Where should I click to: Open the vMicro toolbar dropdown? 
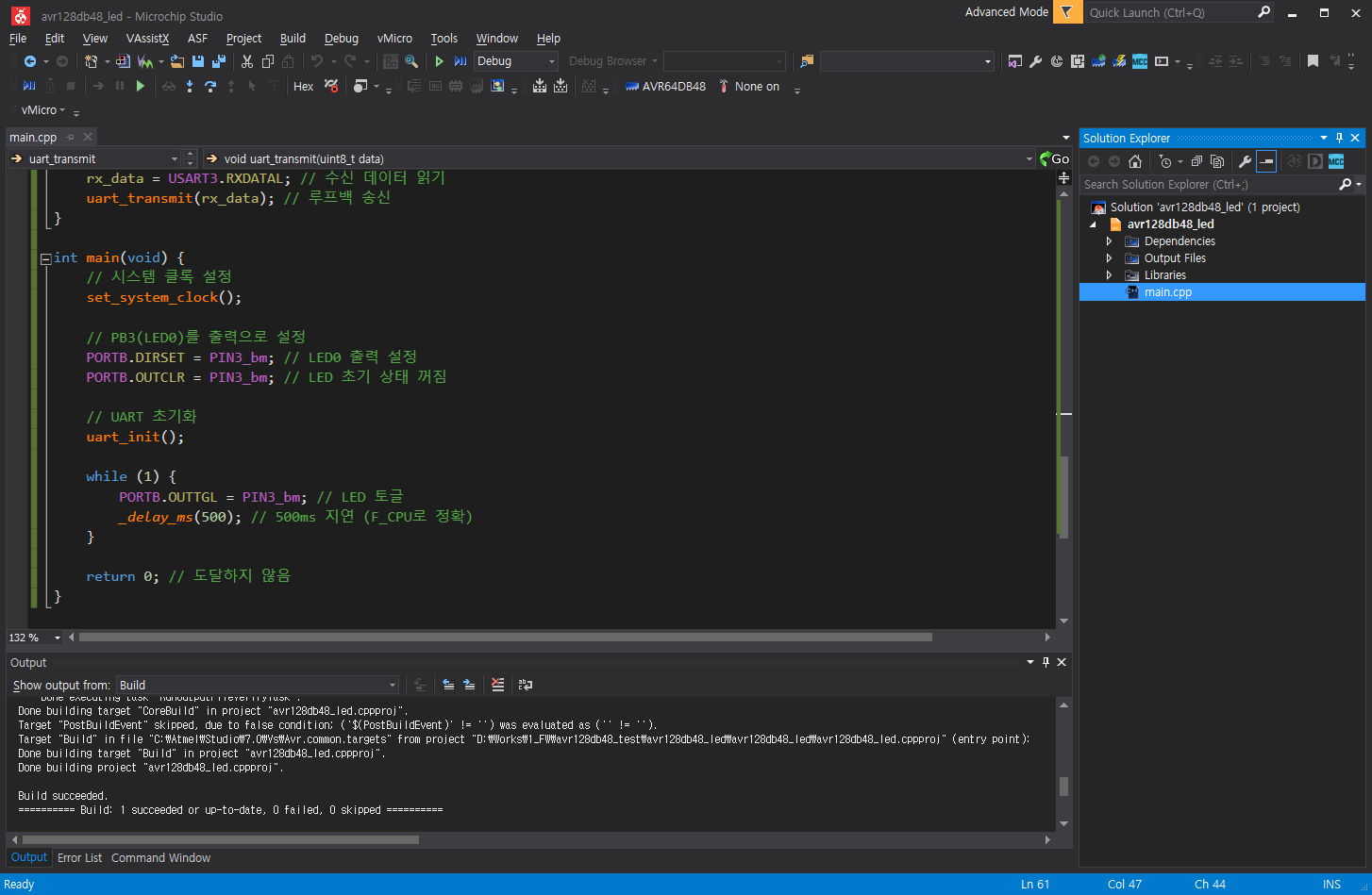point(43,110)
